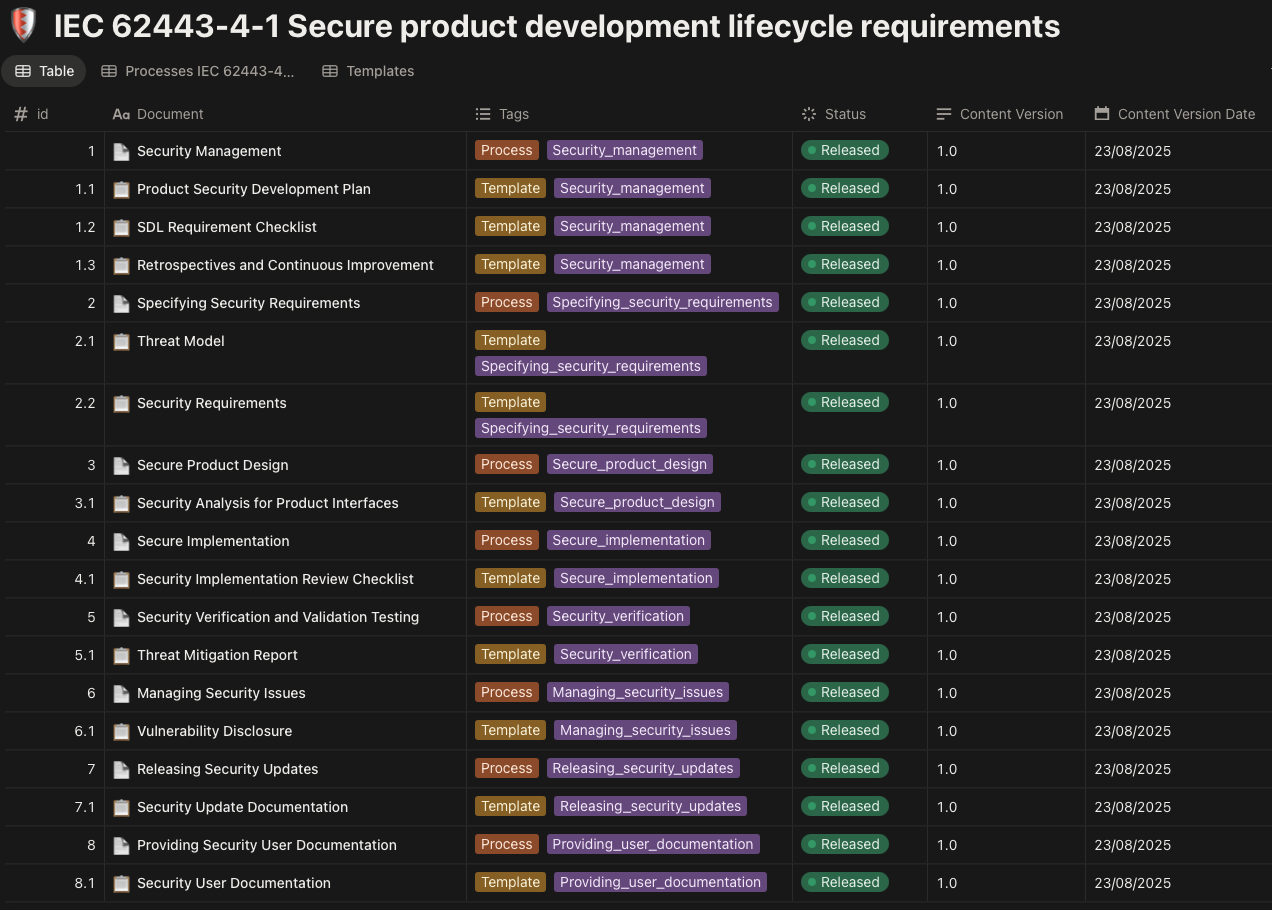Viewport: 1272px width, 910px height.
Task: Click Released status in Threat Mitigation Report row
Action: pos(845,654)
